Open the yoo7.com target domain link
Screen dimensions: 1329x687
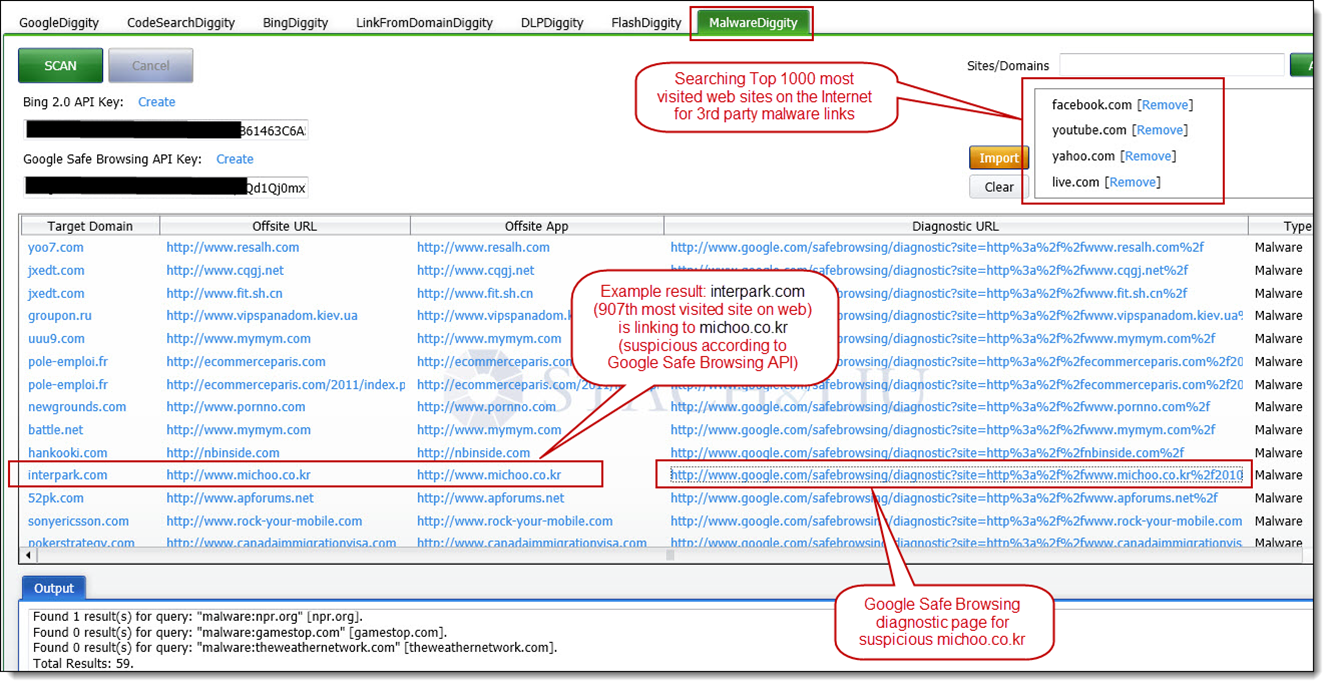56,248
